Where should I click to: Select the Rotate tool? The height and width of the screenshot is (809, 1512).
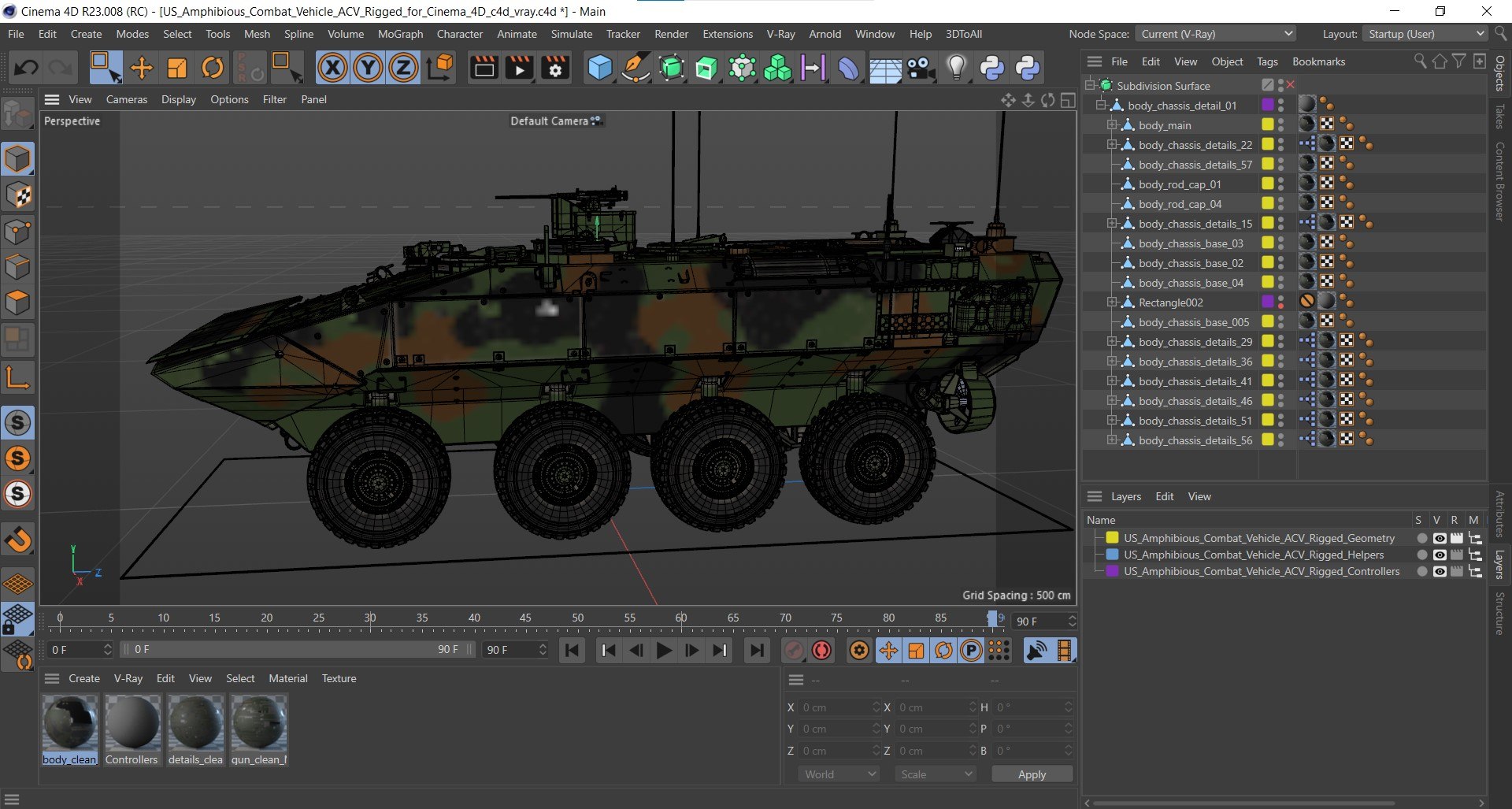pyautogui.click(x=213, y=68)
